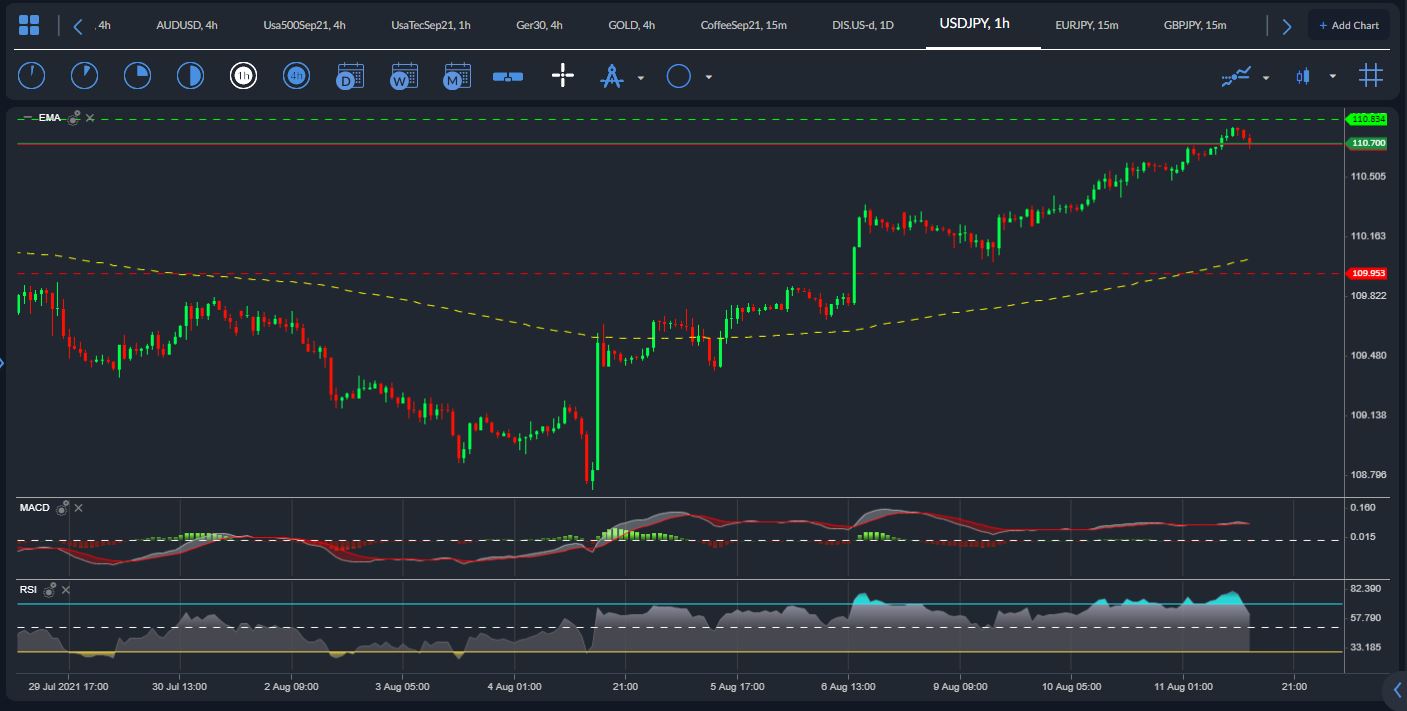
Task: Select the 15-minute quarter-filled clock timeframe
Action: click(x=137, y=75)
